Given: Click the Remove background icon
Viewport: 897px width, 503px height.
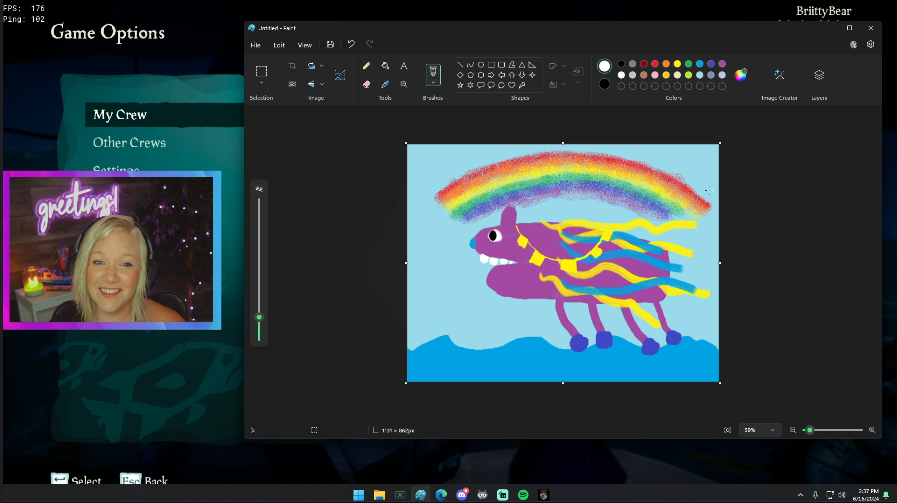Looking at the screenshot, I should point(292,84).
